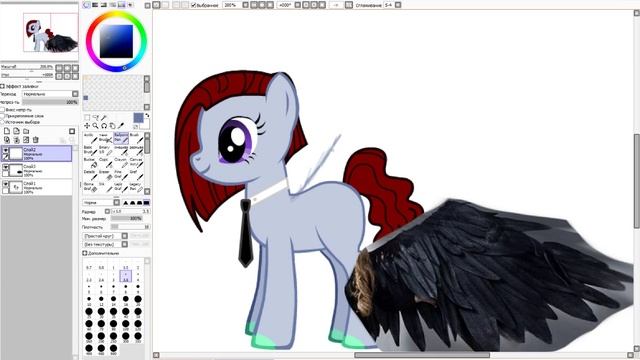Image resolution: width=640 pixels, height=360 pixels.
Task: Choose the sharpest brush edge shape
Action: pyautogui.click(x=126, y=202)
